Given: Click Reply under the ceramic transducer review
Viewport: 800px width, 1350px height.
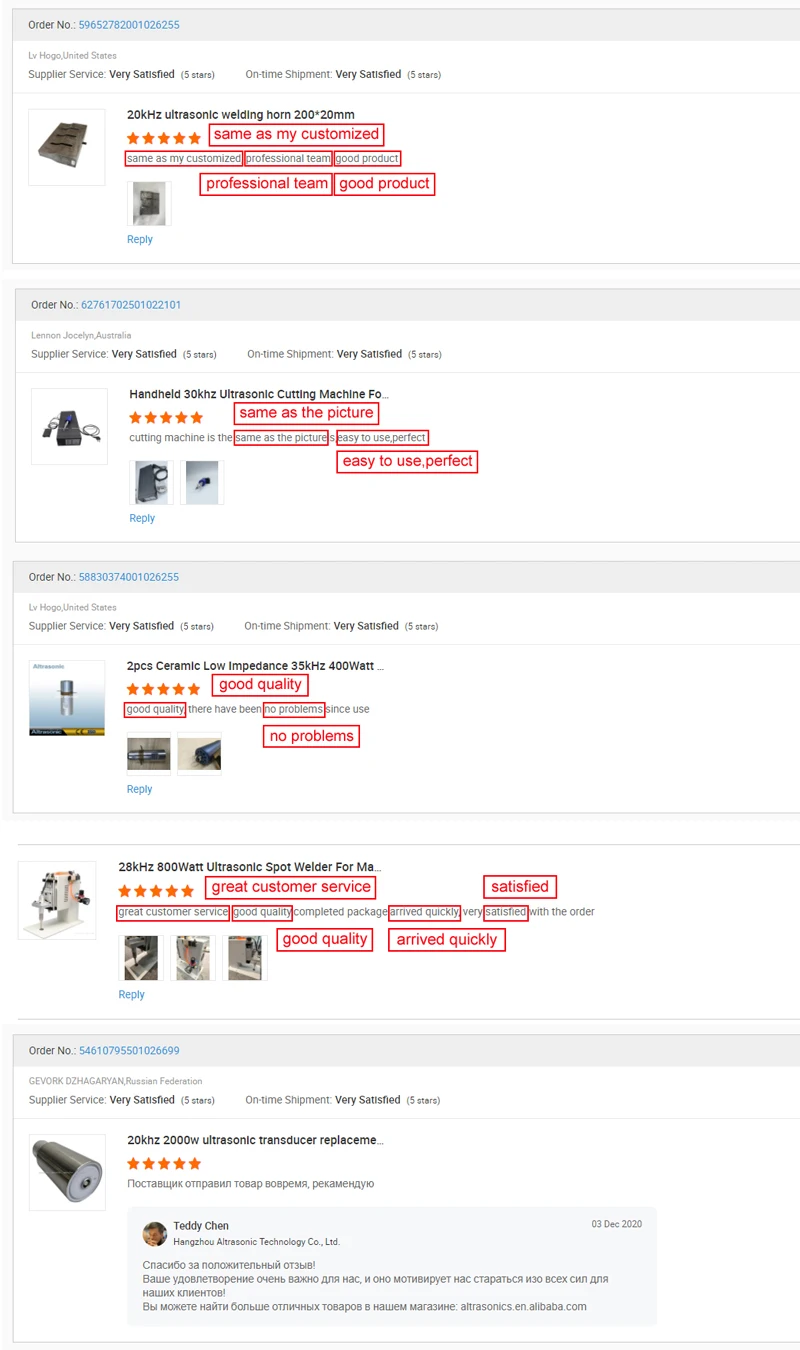Looking at the screenshot, I should coord(140,789).
